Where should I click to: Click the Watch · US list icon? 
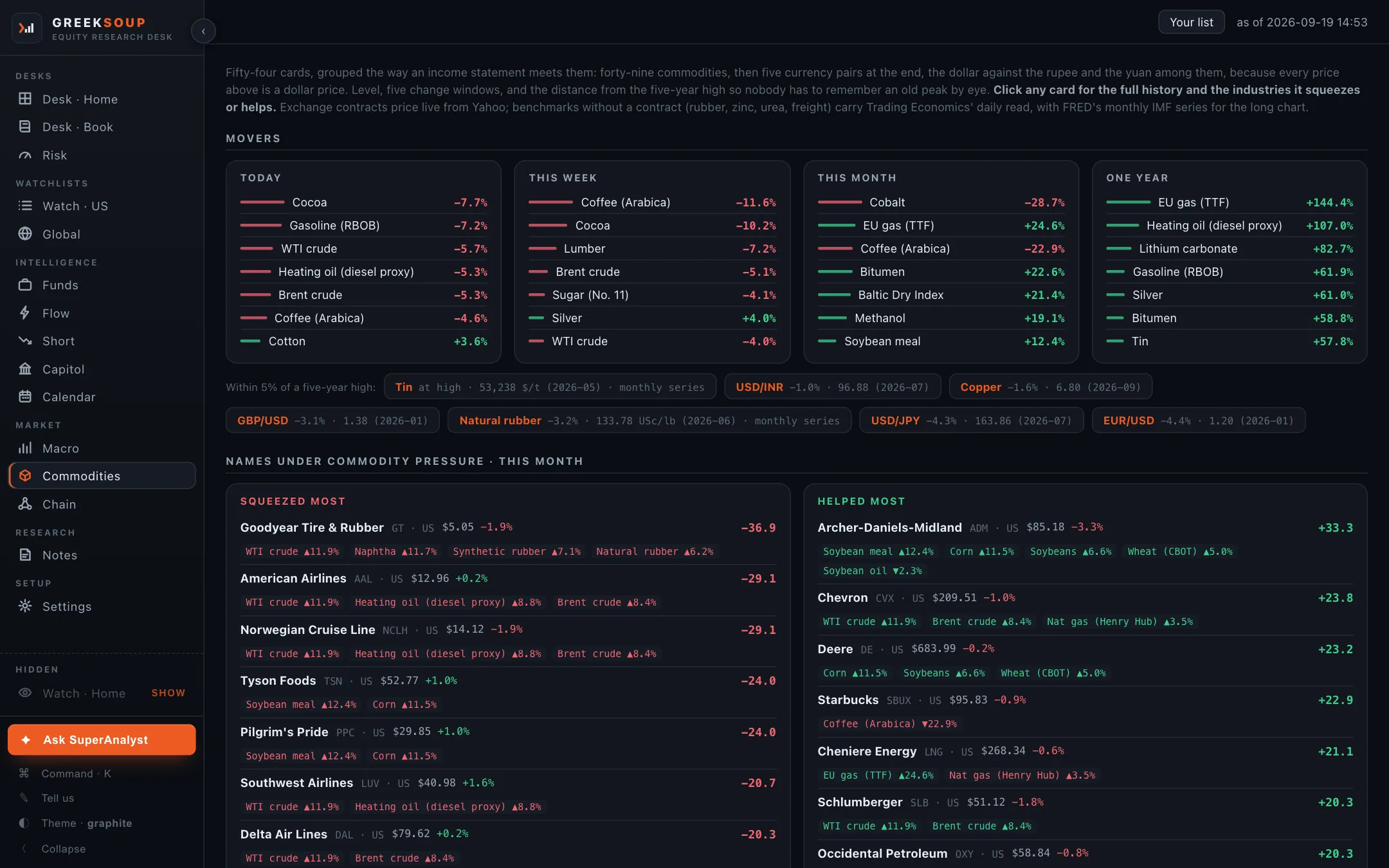(25, 206)
